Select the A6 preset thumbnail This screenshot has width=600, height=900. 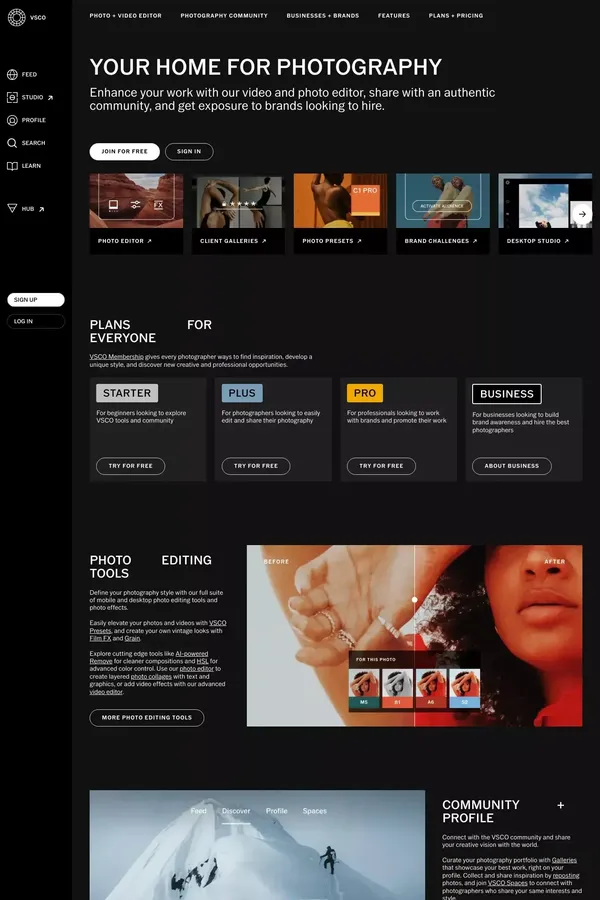[431, 688]
